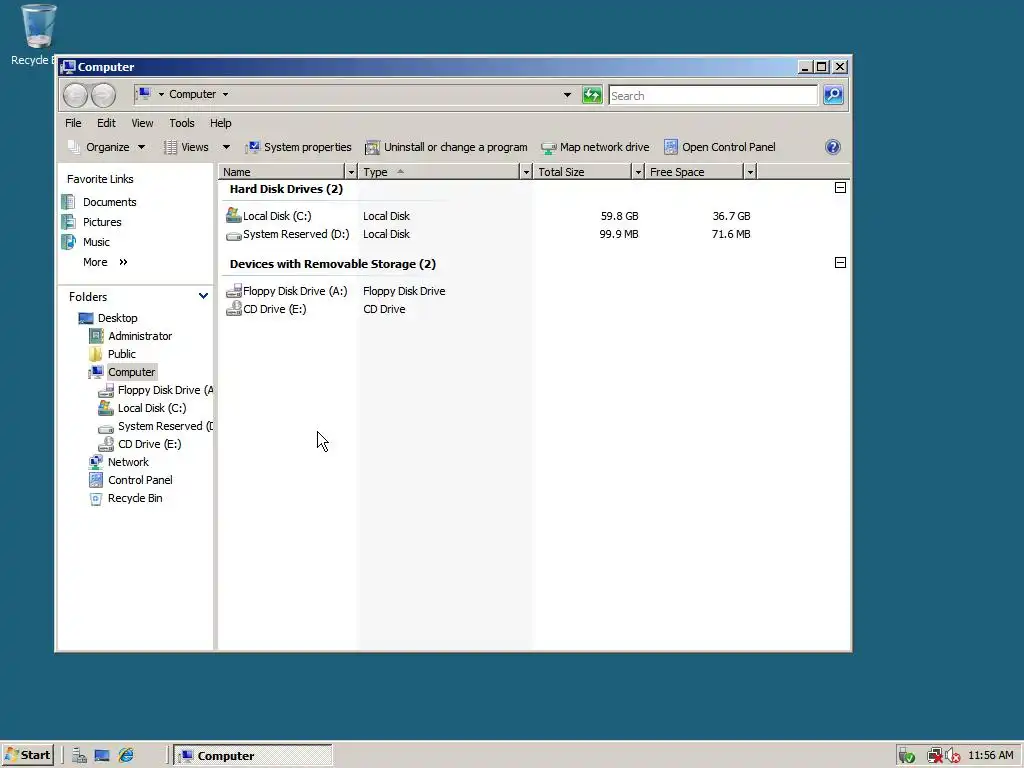Open the View menu
The height and width of the screenshot is (768, 1024).
coord(142,123)
